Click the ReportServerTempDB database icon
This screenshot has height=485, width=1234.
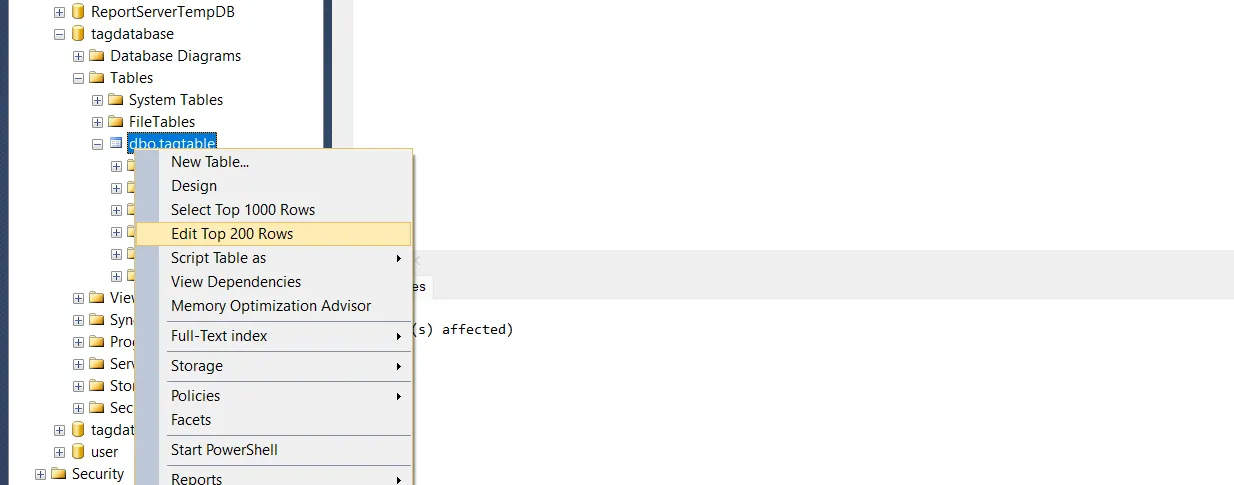[x=78, y=12]
